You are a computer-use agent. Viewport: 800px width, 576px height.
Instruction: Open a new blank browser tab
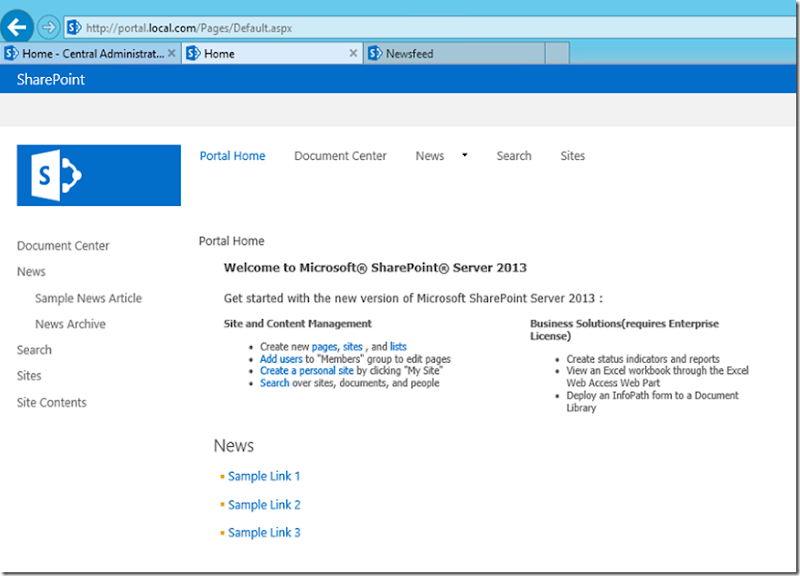click(557, 54)
